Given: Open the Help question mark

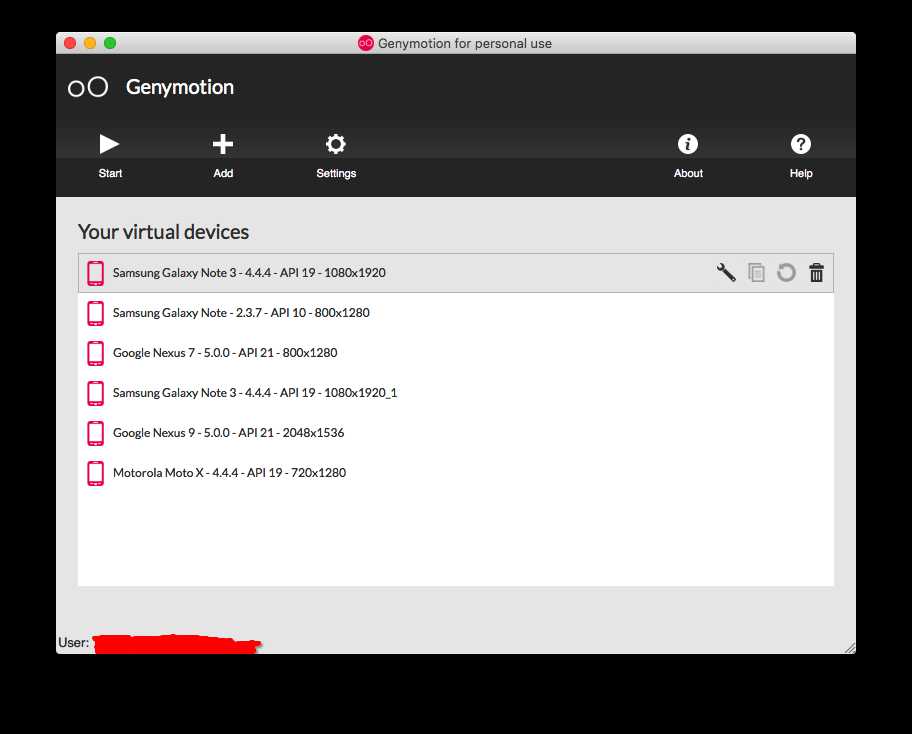Looking at the screenshot, I should click(x=801, y=156).
